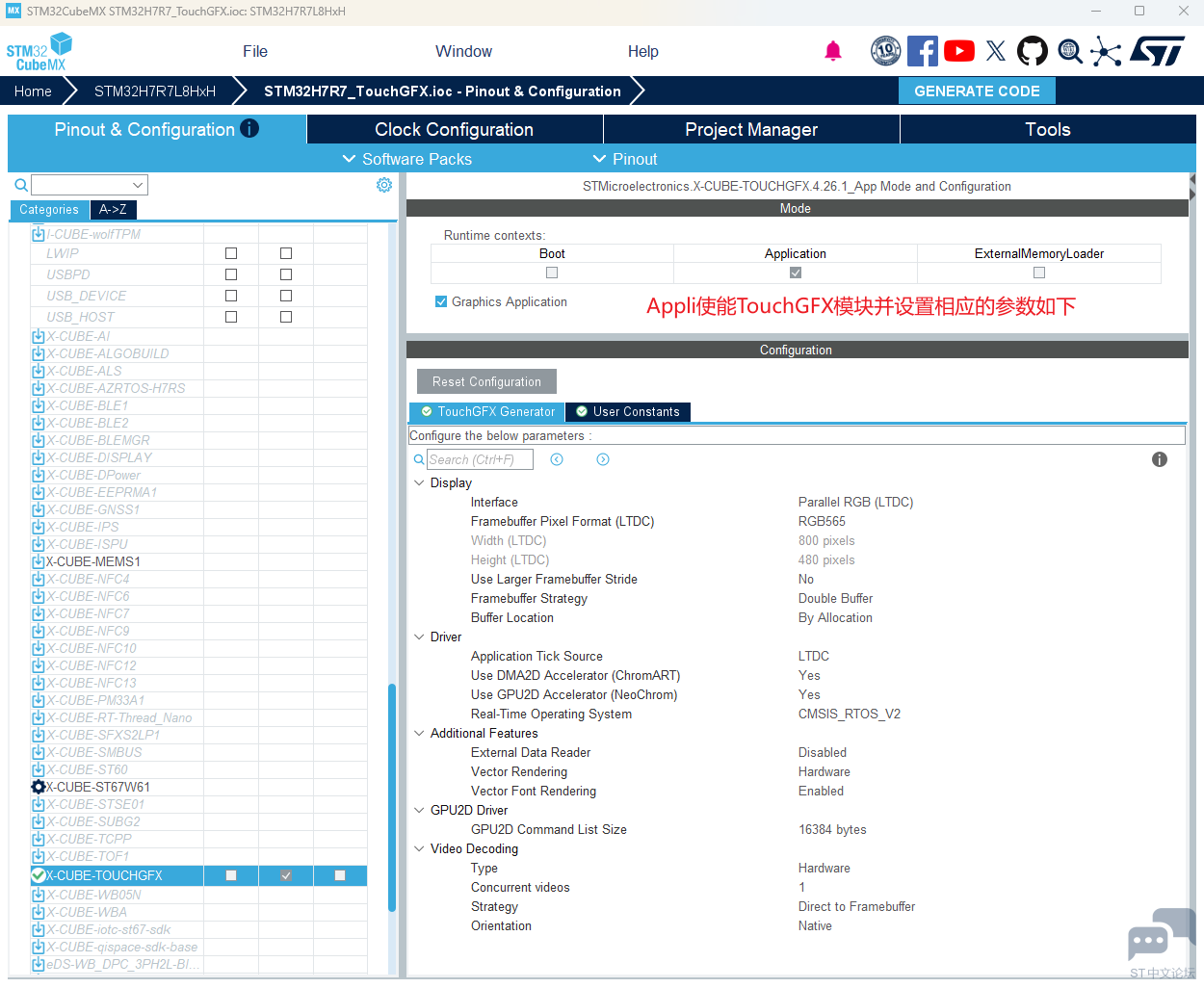
Task: Switch to A->Z sorting tab
Action: point(113,209)
